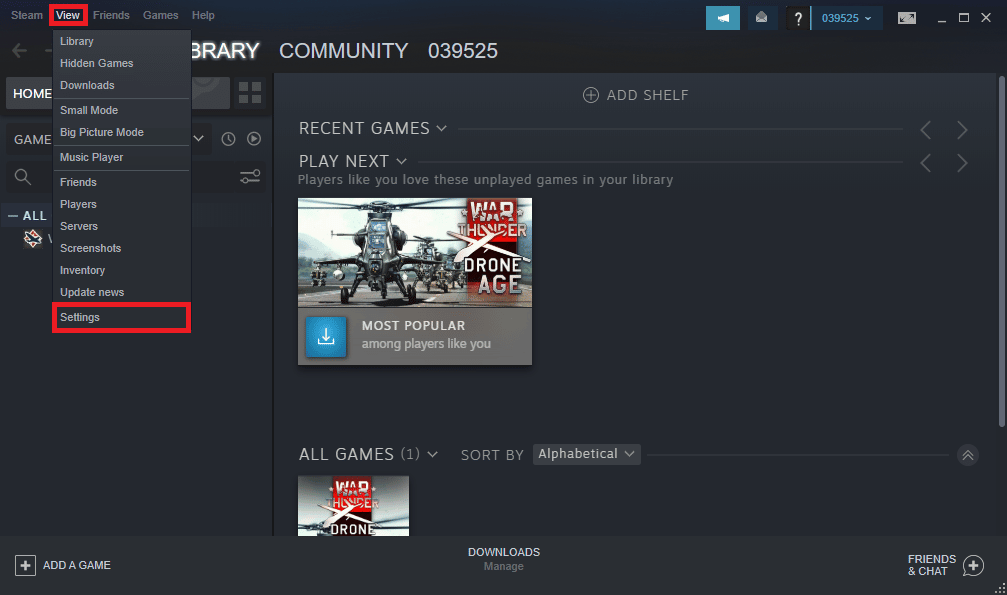Open the 039525 account dropdown
1007x595 pixels.
(846, 18)
